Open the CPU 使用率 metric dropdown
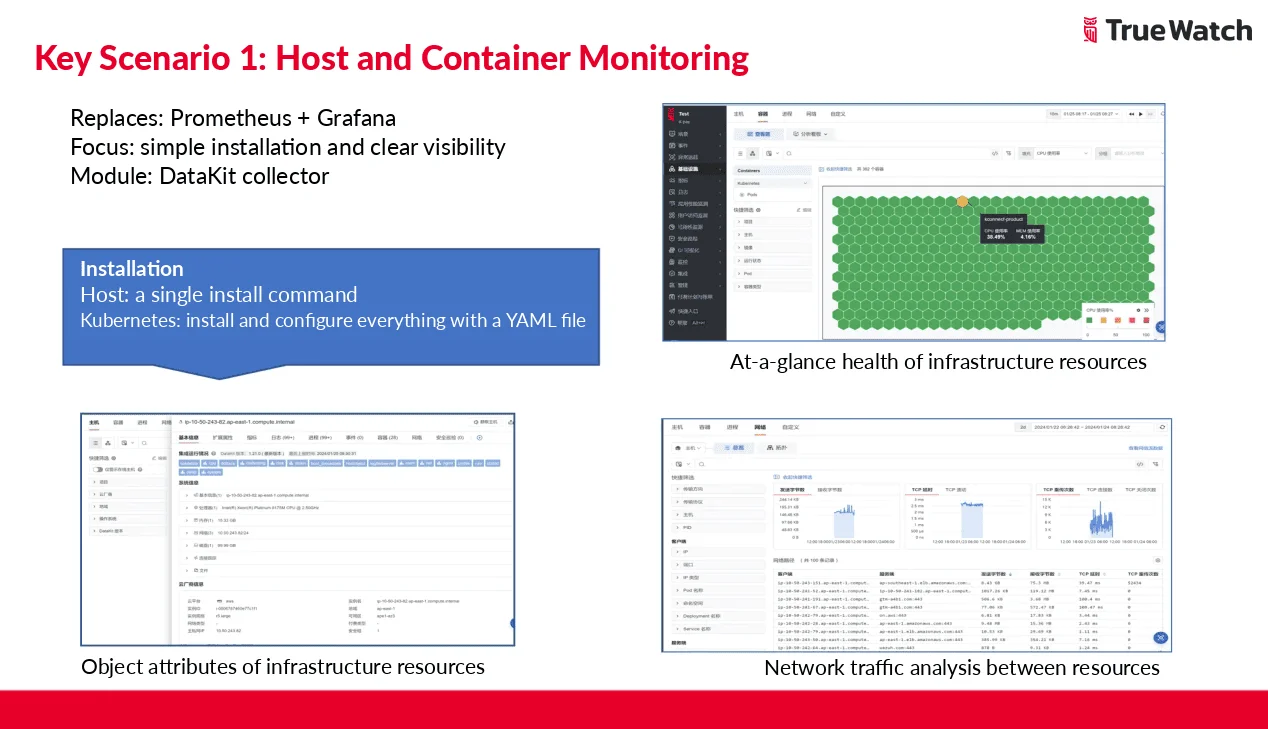Viewport: 1268px width, 729px height. pos(1062,153)
